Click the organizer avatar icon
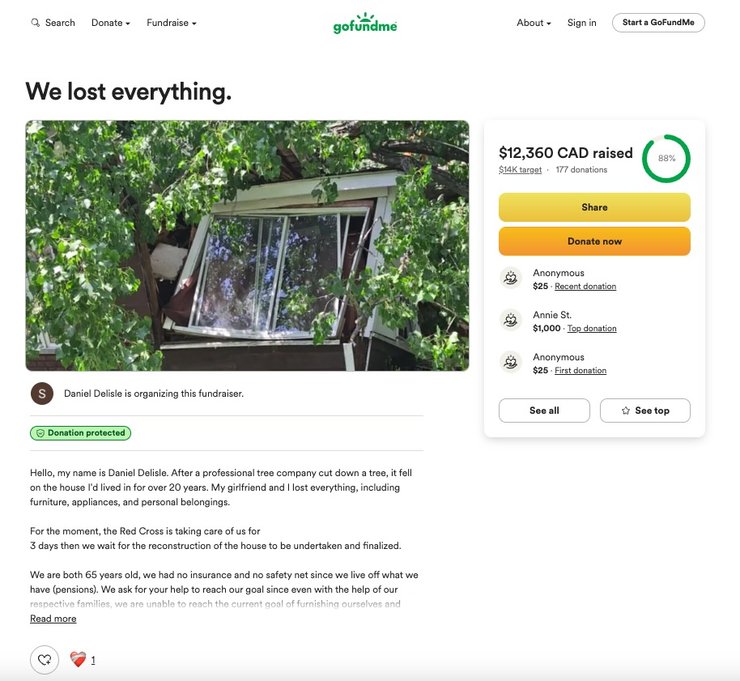Viewport: 740px width, 681px height. (42, 393)
